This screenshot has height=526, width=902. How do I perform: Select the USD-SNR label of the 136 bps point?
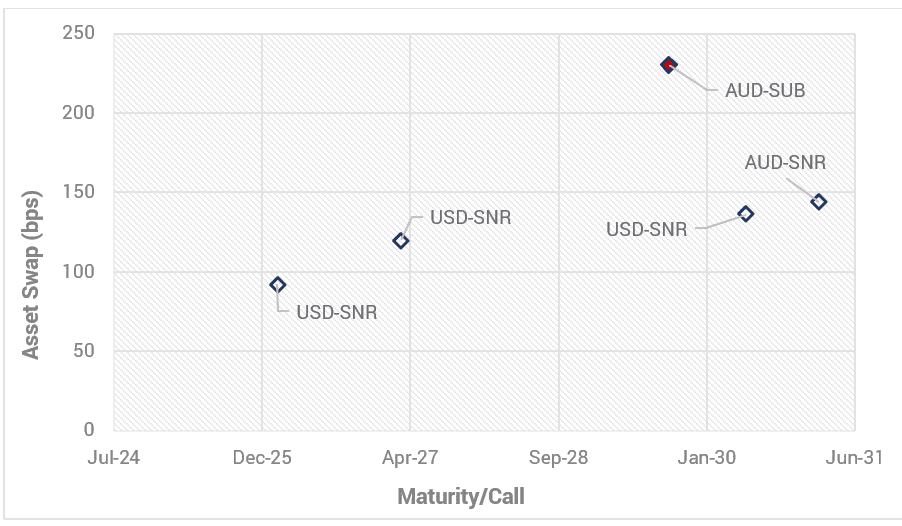[646, 229]
